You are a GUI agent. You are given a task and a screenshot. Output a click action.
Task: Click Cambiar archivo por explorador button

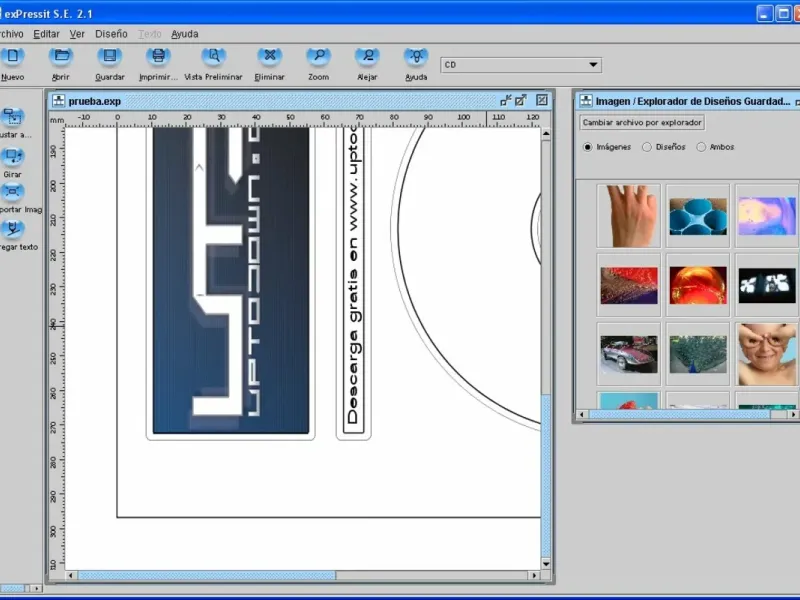tap(642, 122)
